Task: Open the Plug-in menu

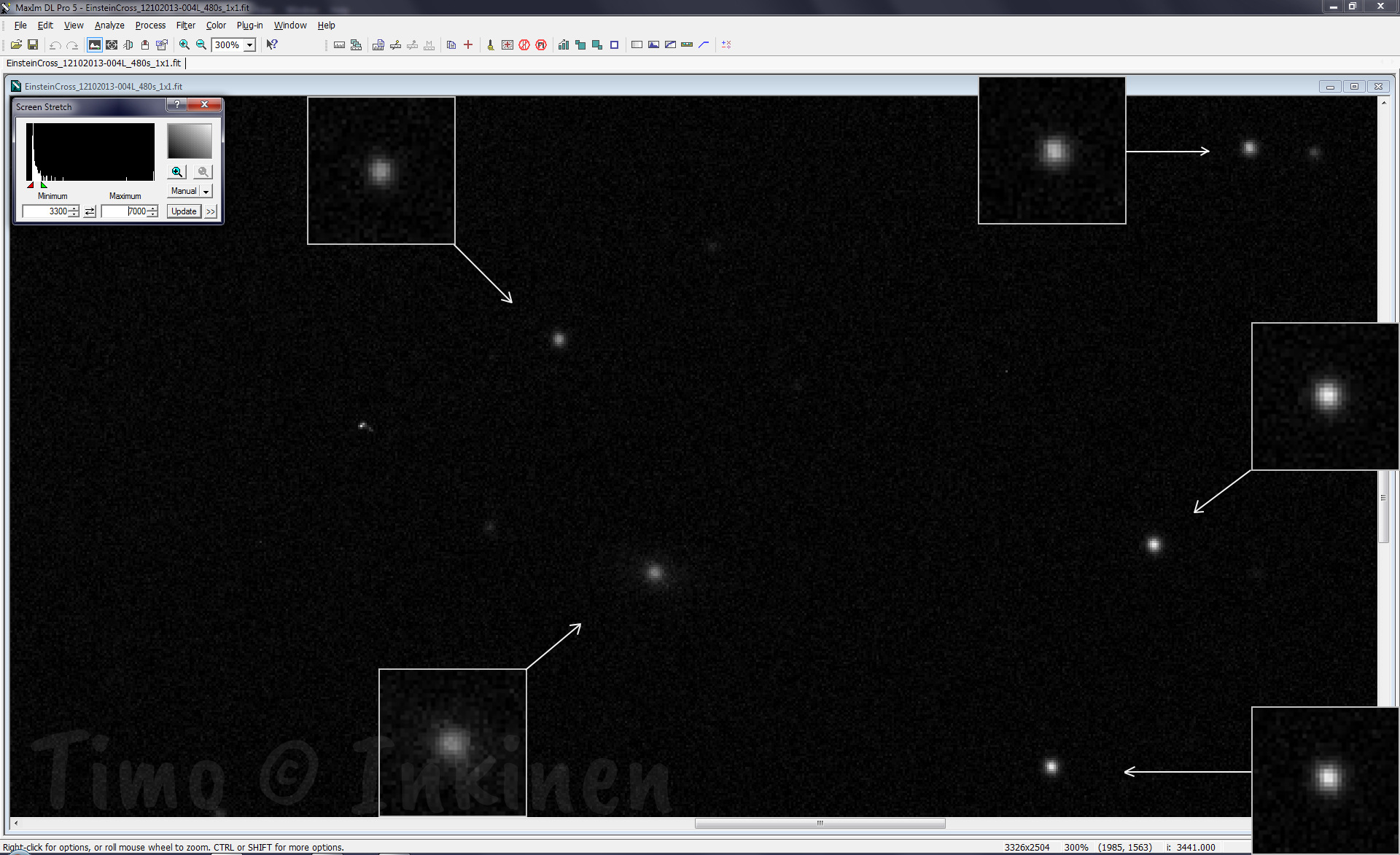Action: (x=249, y=26)
